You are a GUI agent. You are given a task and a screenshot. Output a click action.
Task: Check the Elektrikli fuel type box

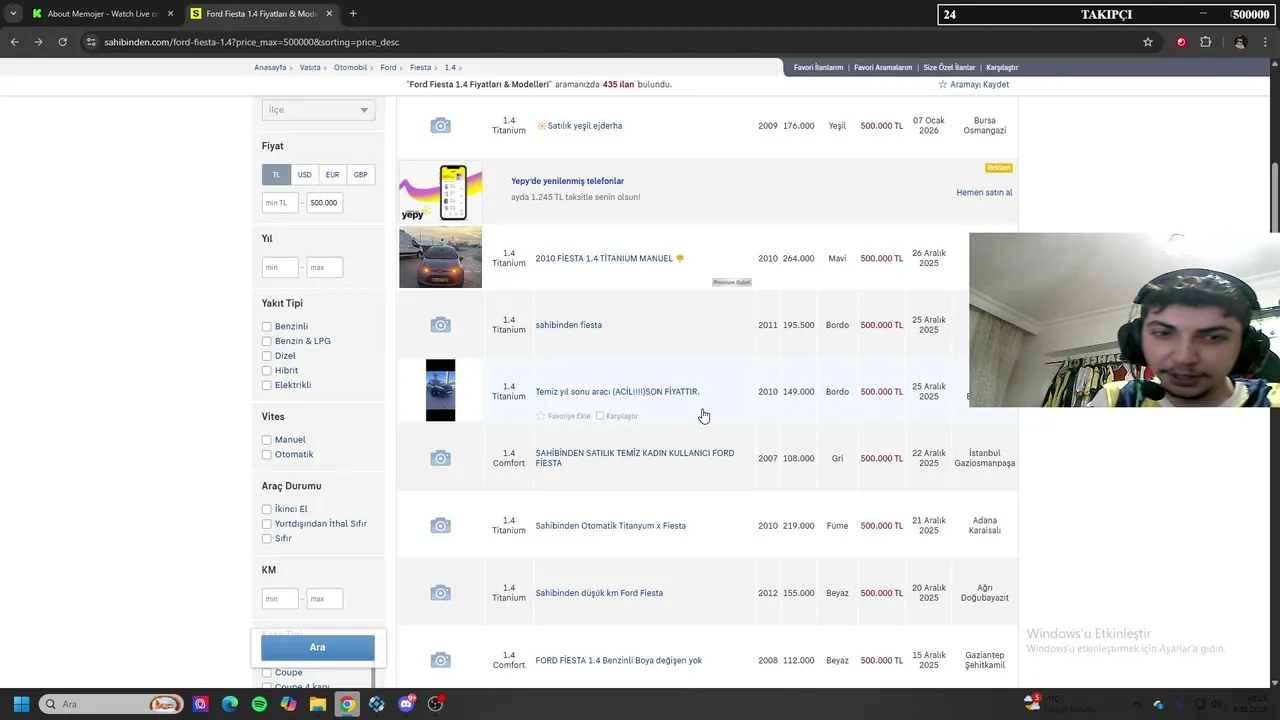266,385
